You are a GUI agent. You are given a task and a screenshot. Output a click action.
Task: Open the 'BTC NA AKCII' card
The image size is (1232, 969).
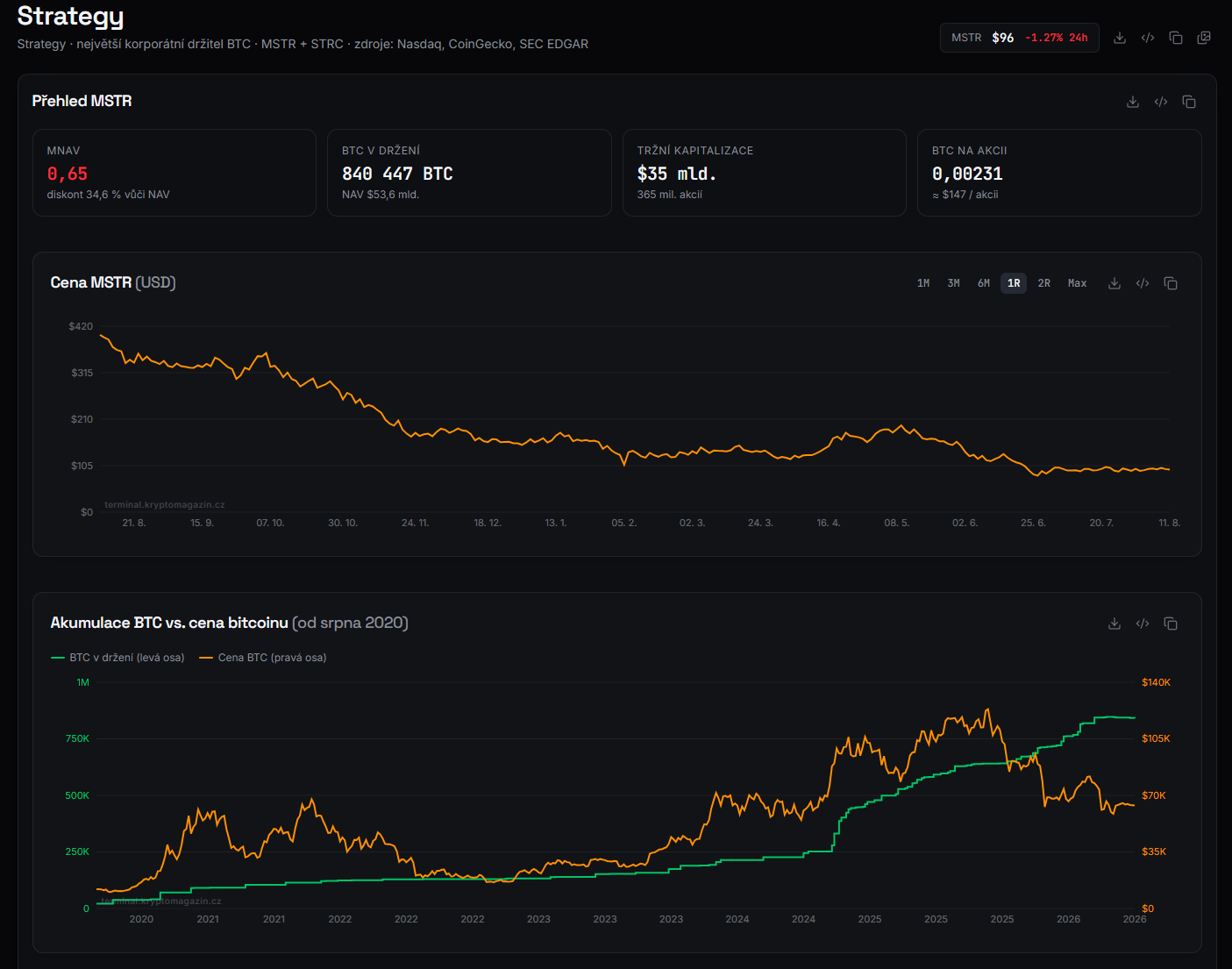click(x=1059, y=173)
